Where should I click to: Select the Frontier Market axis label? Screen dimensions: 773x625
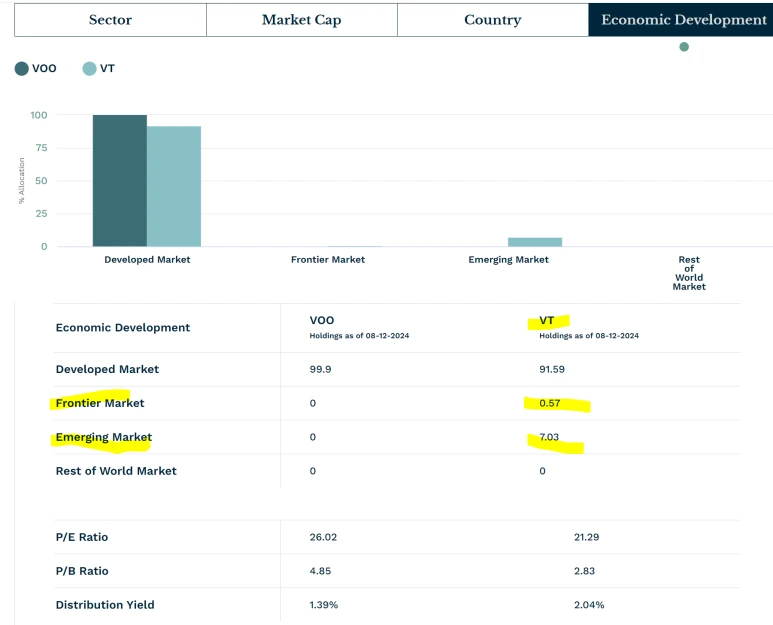coord(328,260)
